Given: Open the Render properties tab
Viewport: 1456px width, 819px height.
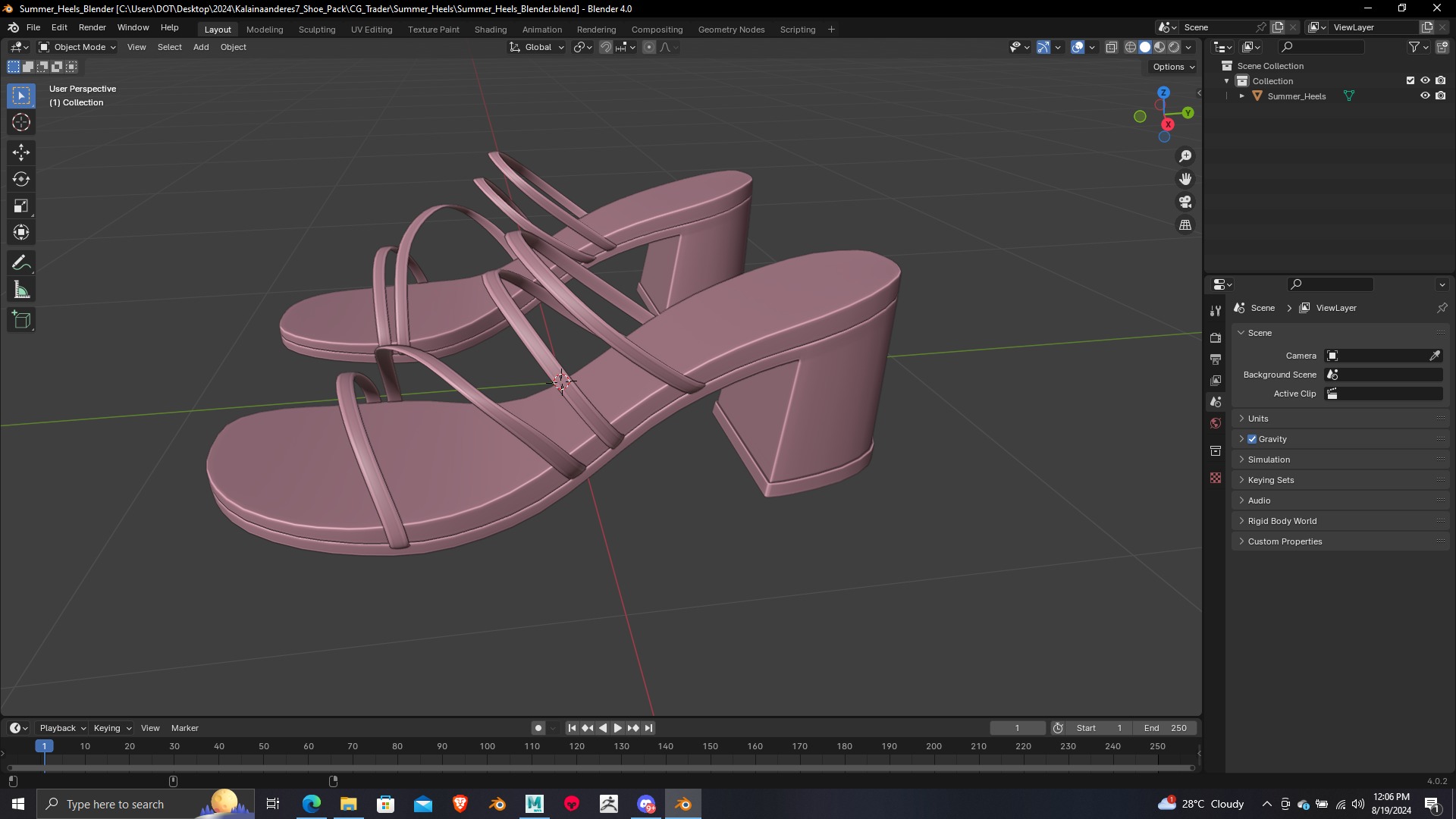Looking at the screenshot, I should click(x=1216, y=337).
